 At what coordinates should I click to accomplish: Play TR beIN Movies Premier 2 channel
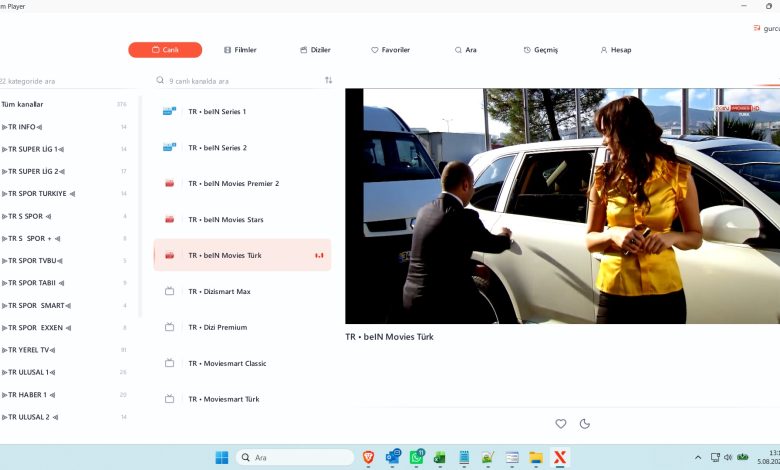pos(242,184)
